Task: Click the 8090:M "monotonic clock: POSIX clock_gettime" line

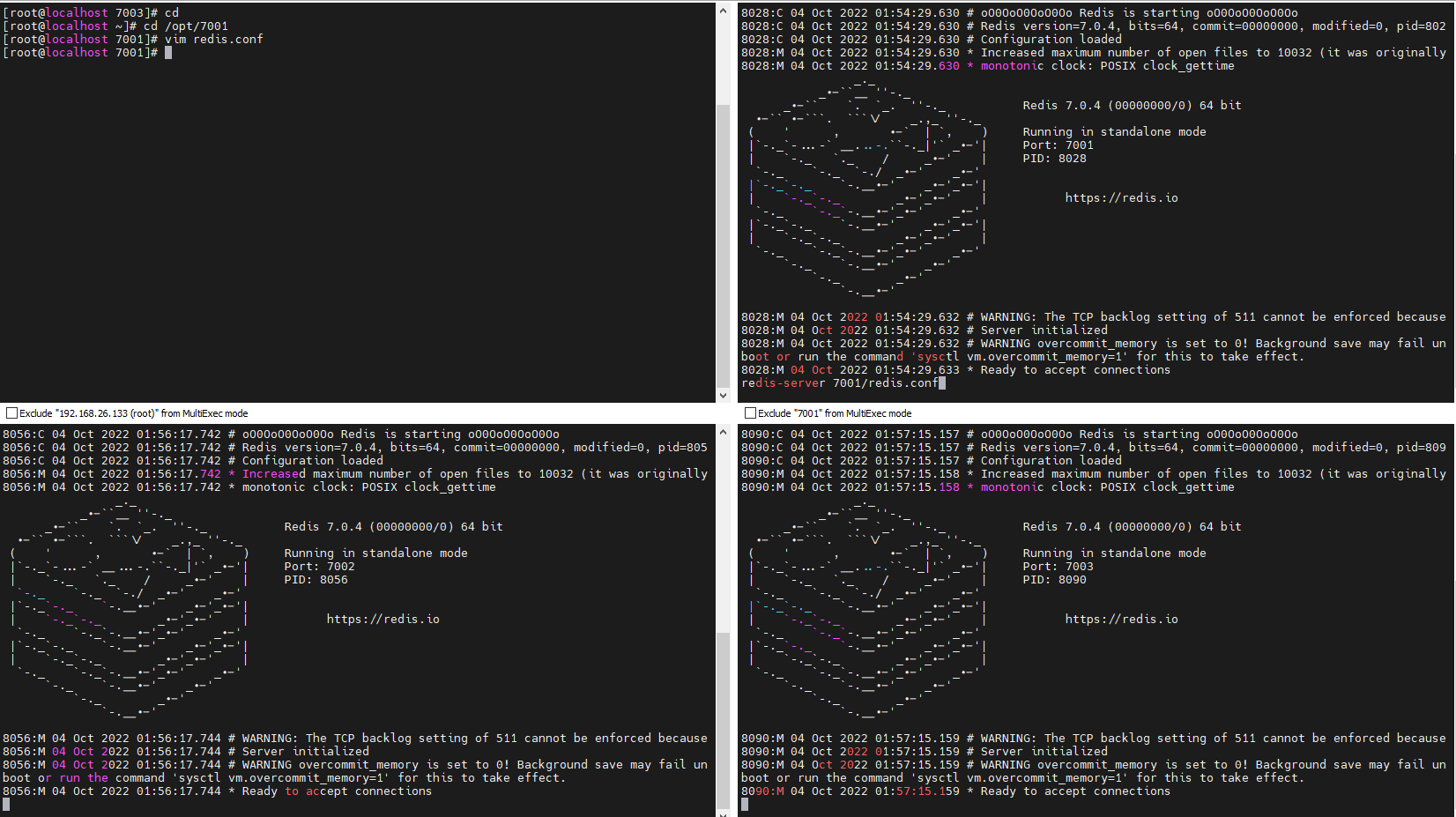Action: (x=987, y=487)
